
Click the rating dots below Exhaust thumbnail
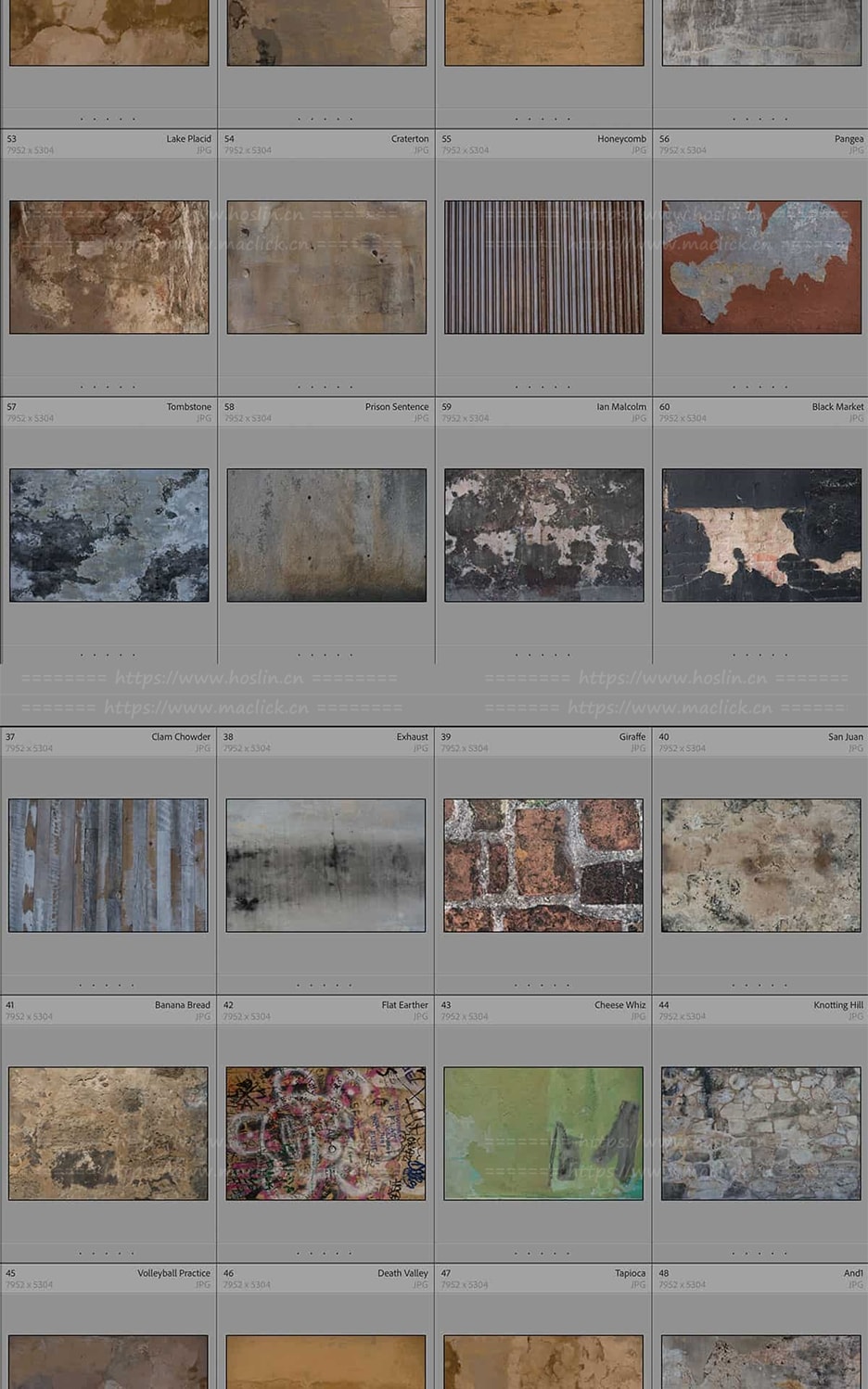tap(325, 985)
